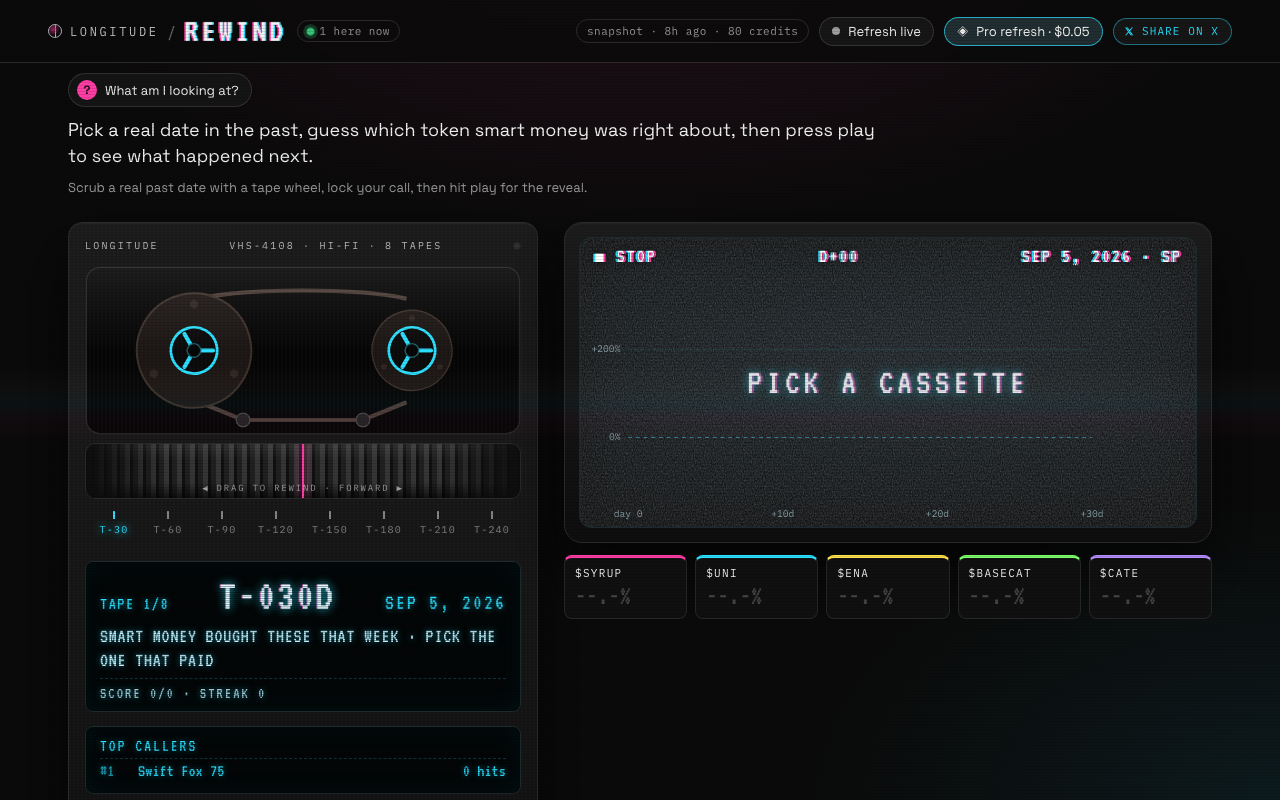Click the green live presence dot
Screen dimensions: 1280x800
(310, 32)
